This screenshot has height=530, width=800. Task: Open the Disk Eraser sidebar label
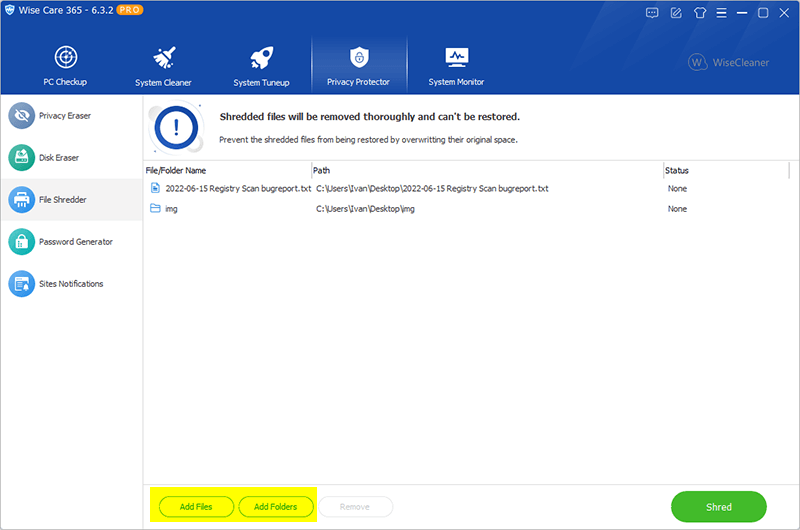coord(59,158)
